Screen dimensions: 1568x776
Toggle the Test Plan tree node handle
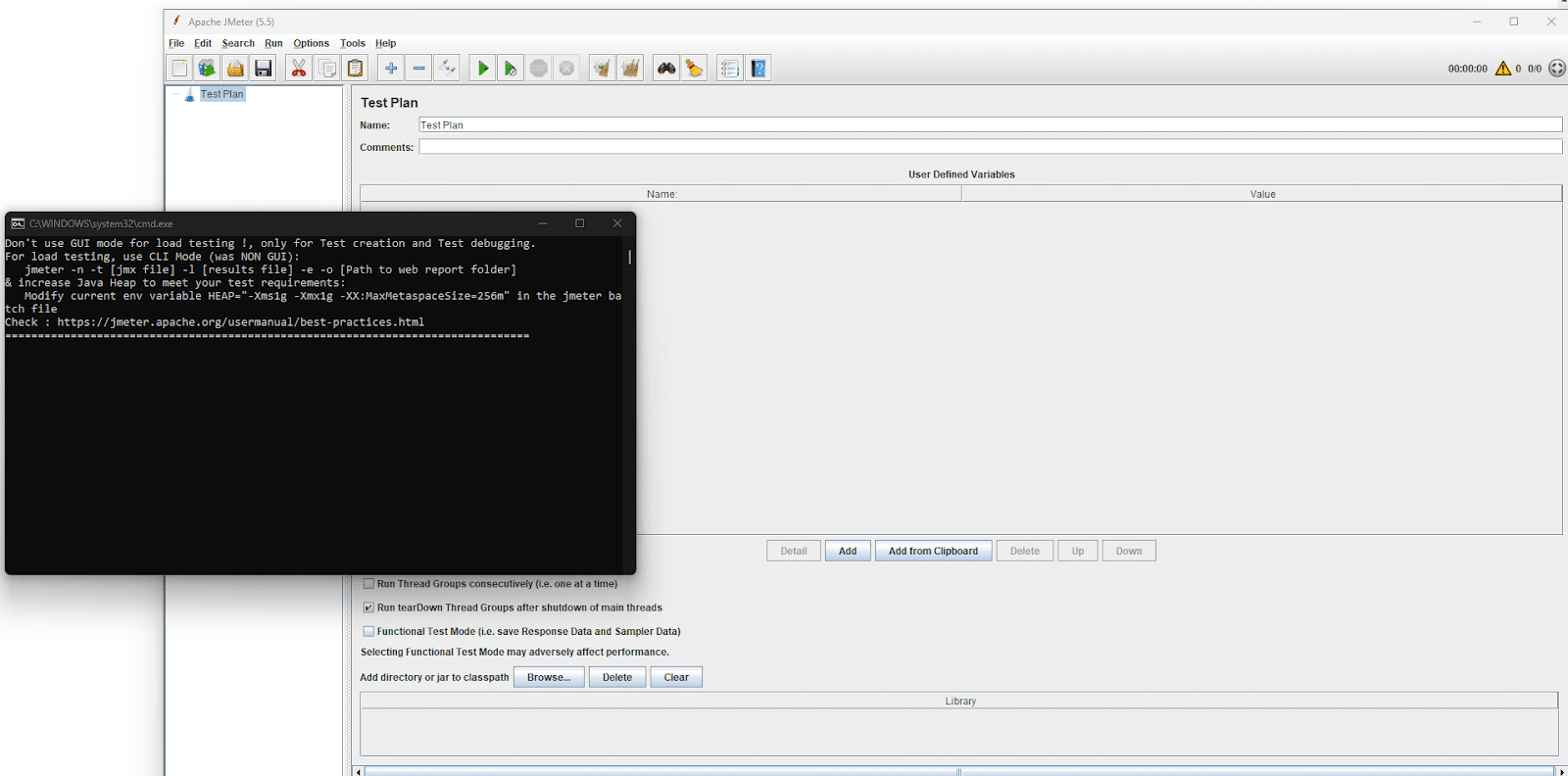click(175, 94)
